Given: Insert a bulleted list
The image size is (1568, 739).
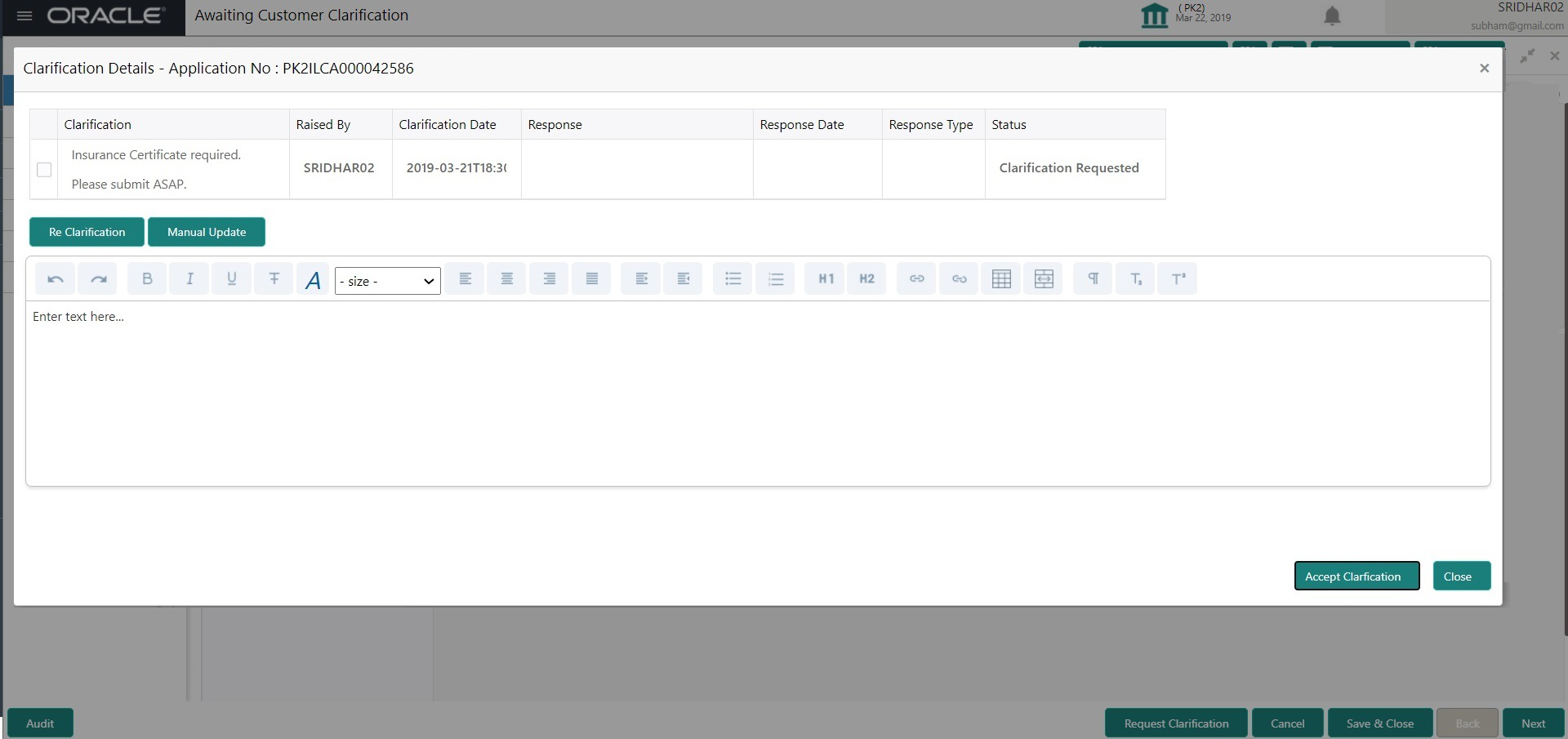Looking at the screenshot, I should (733, 279).
